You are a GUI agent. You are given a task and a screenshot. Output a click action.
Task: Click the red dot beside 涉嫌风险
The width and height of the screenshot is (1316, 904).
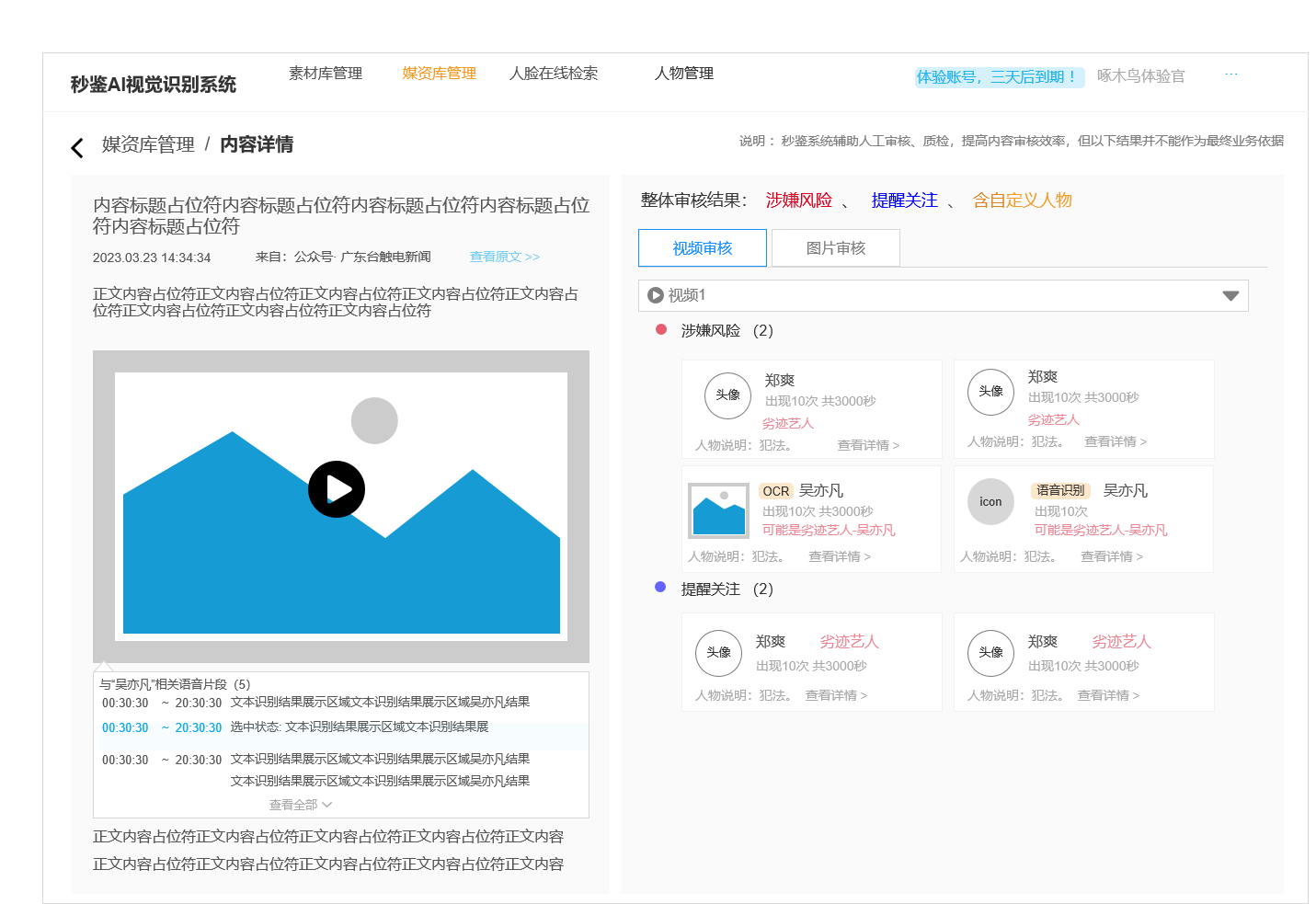[660, 329]
